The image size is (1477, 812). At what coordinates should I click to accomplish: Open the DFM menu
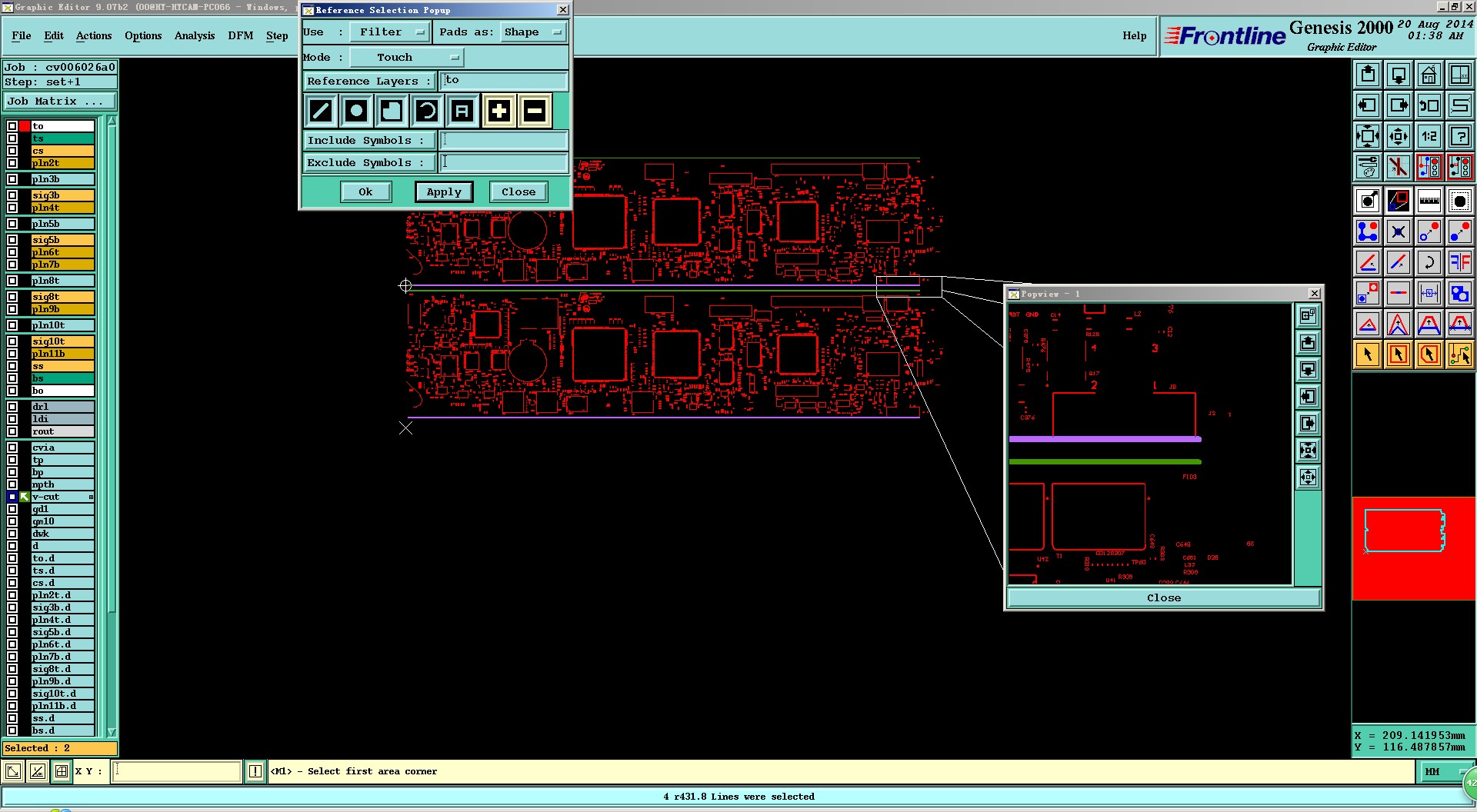[x=241, y=35]
